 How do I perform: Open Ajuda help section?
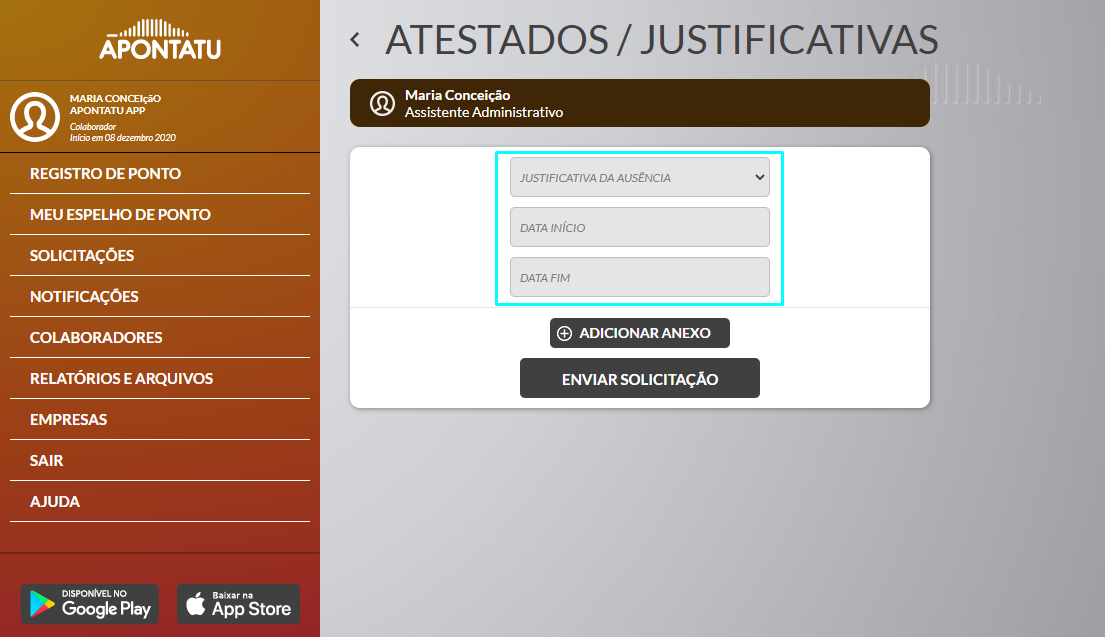[160, 501]
